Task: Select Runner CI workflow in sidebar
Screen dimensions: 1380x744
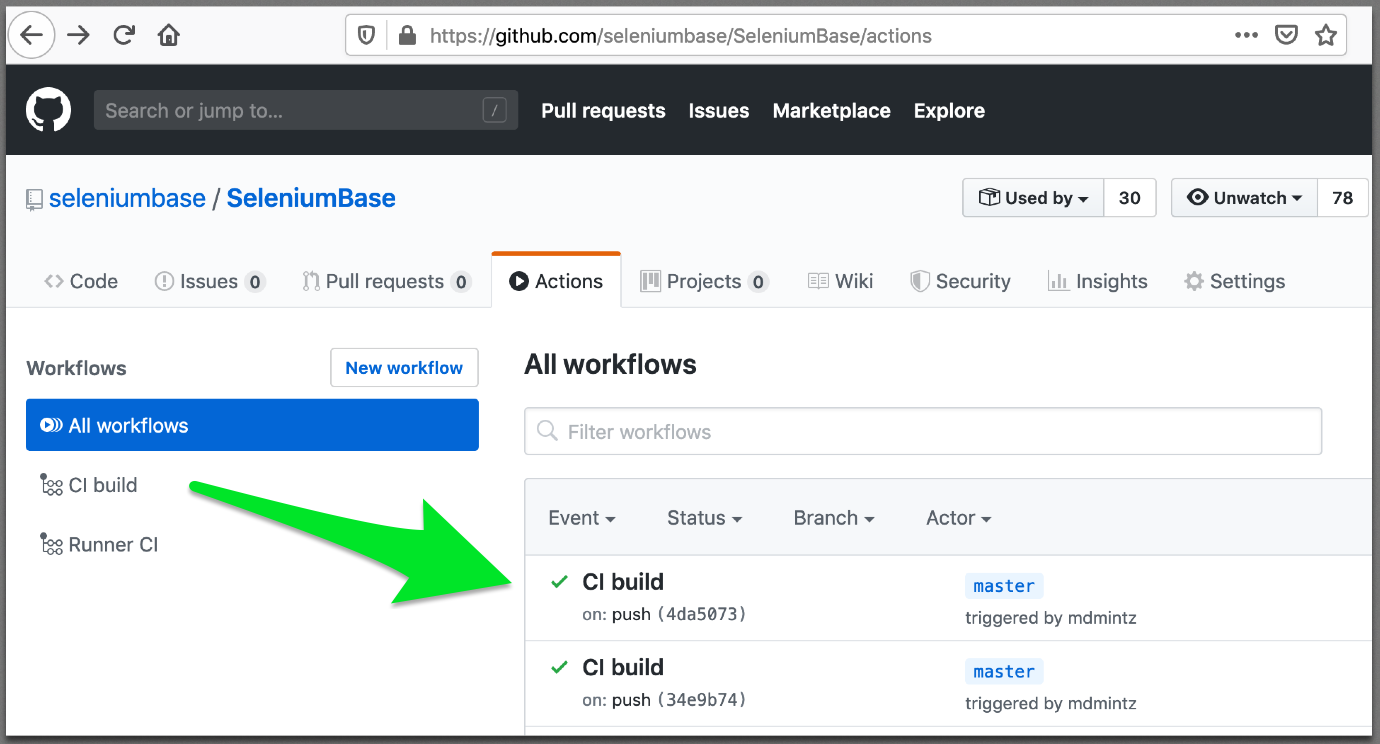Action: pos(113,545)
